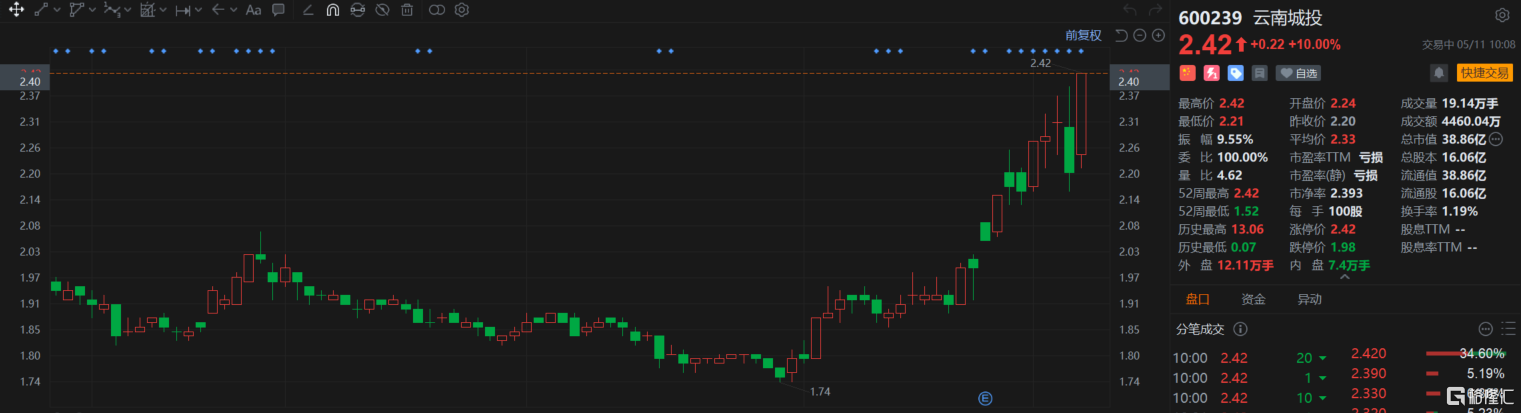This screenshot has height=413, width=1521.
Task: Expand the grid analysis tool options
Action: [163, 10]
